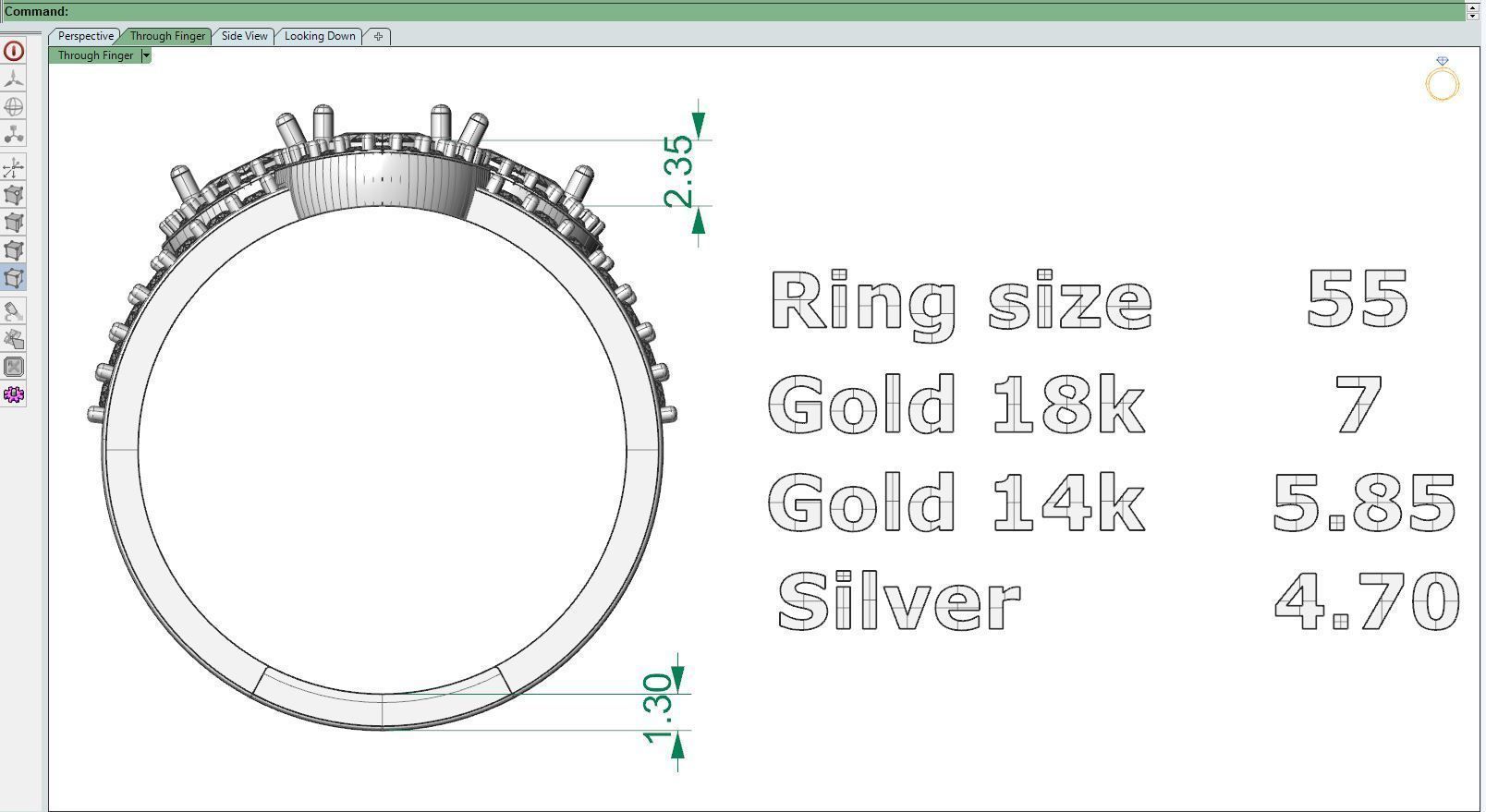1486x812 pixels.
Task: Click the three-node connection icon
Action: pyautogui.click(x=14, y=134)
